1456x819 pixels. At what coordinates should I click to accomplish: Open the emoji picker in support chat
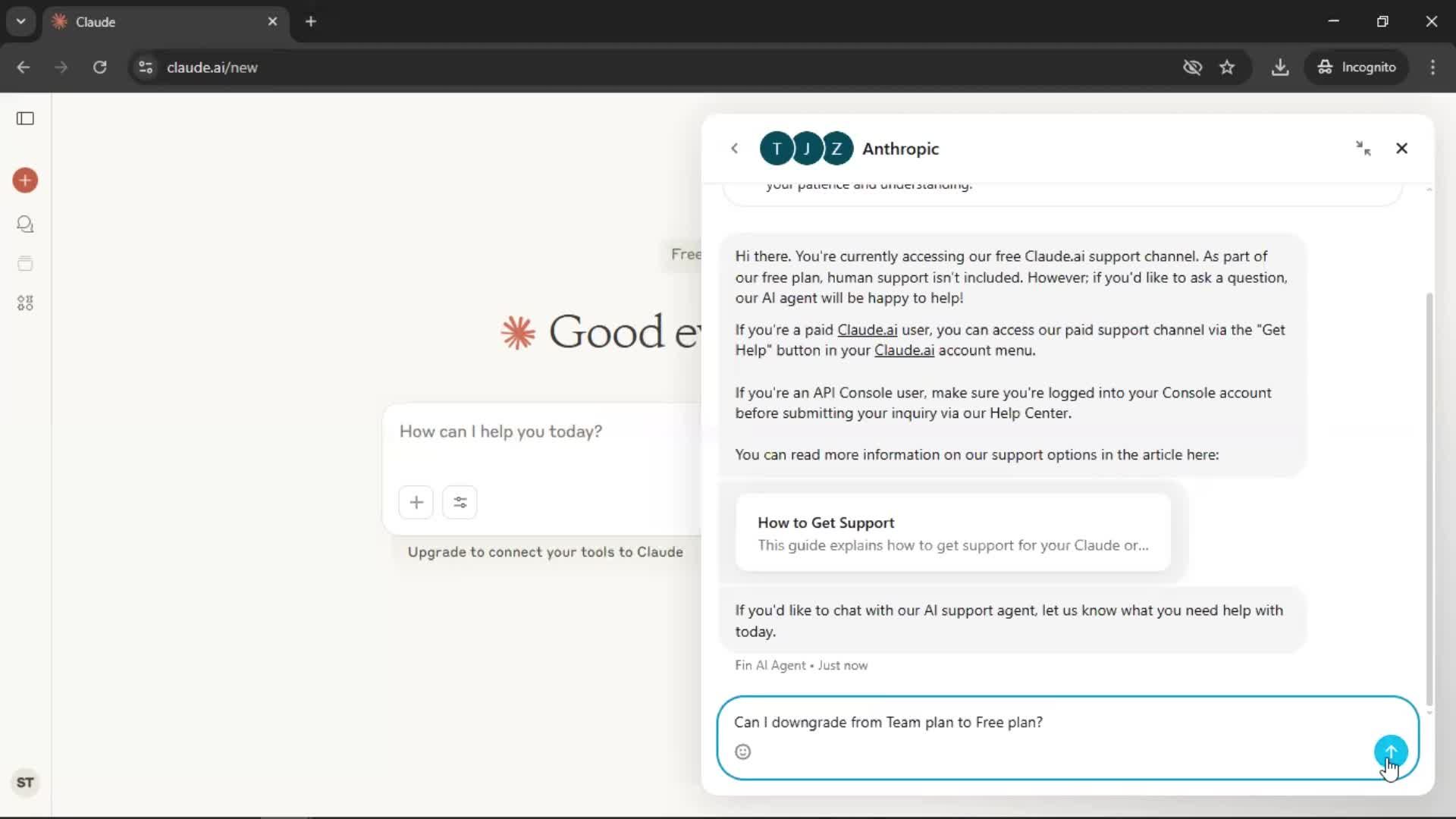point(743,752)
